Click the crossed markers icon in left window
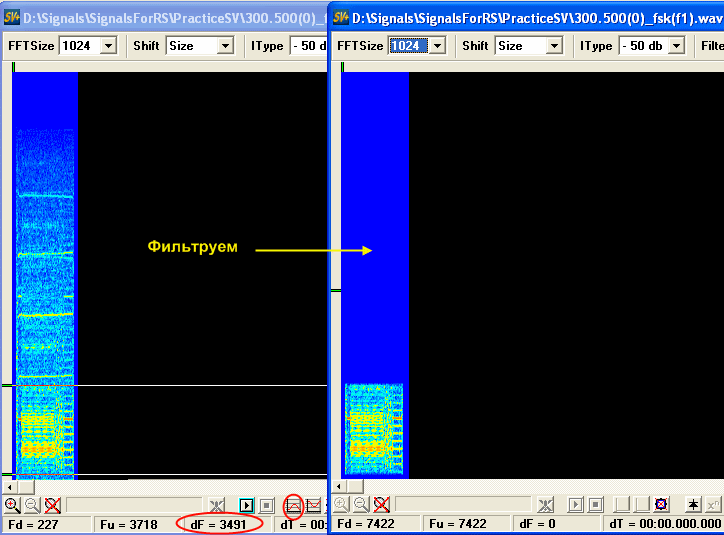Screen dimensions: 724x535 tap(217, 505)
